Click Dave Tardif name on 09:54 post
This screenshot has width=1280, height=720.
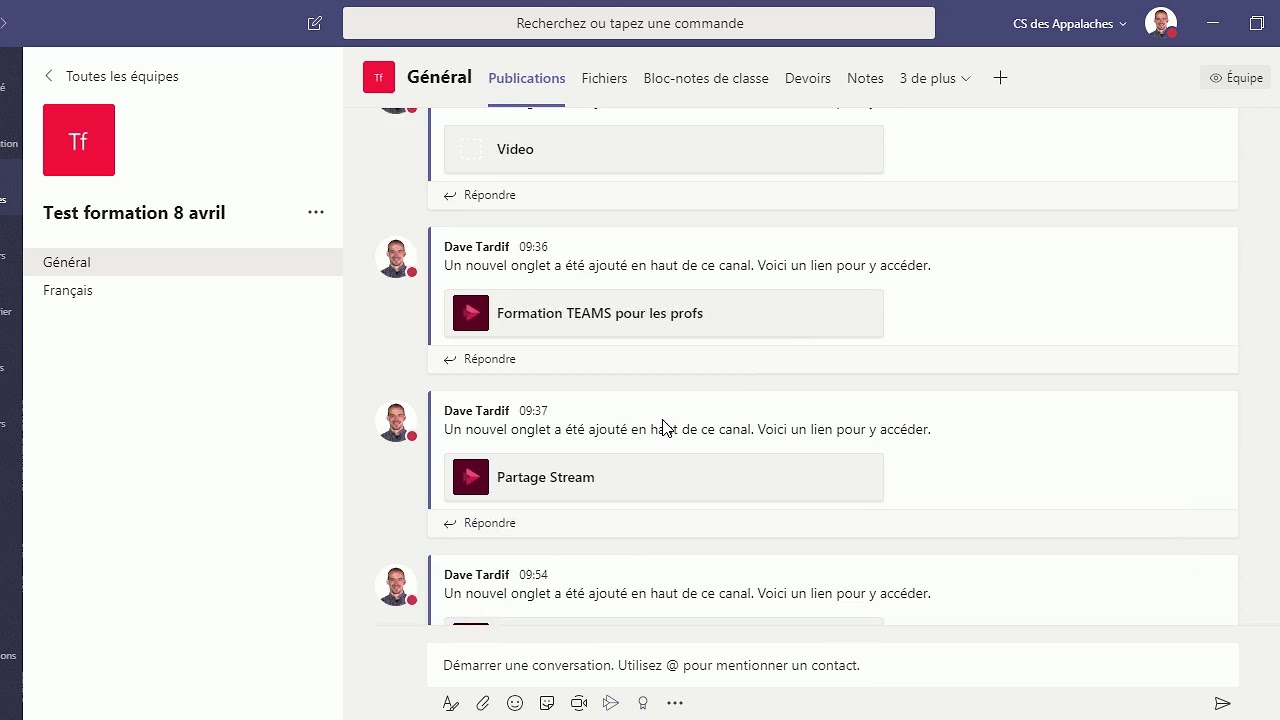tap(476, 574)
